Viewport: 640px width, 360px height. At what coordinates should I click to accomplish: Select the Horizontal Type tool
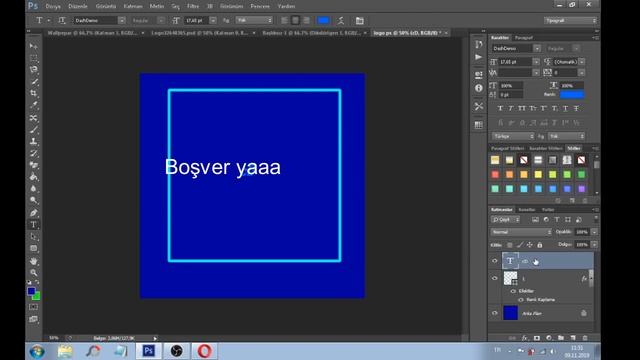point(33,224)
